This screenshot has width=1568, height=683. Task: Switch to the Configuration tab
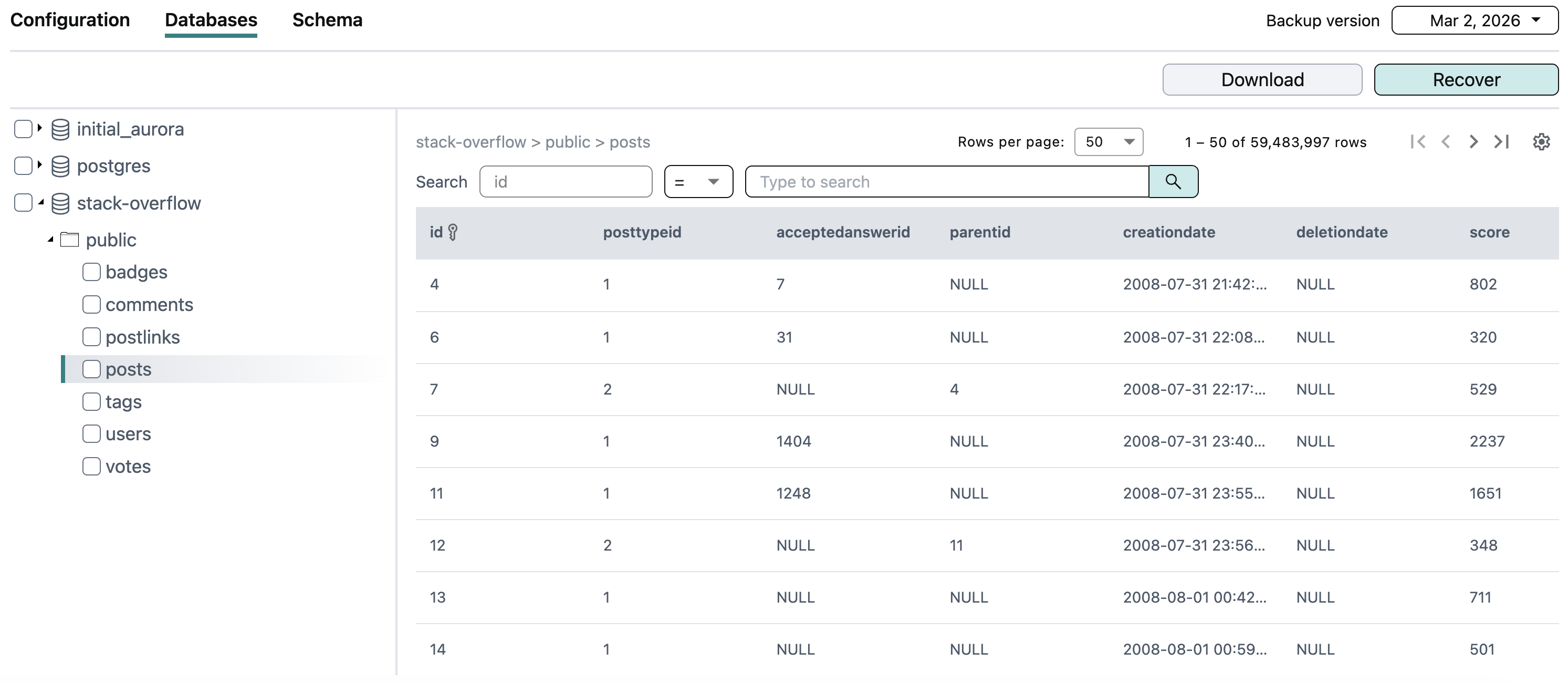point(70,20)
